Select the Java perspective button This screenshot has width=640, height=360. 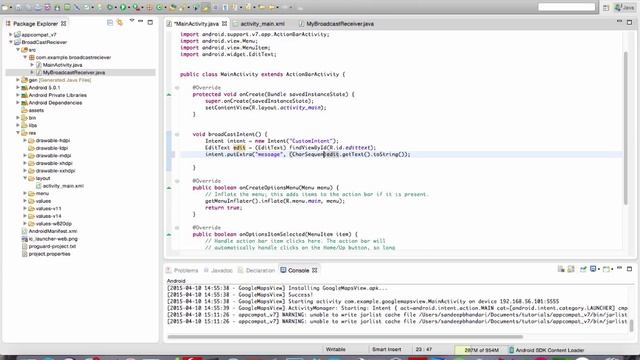pyautogui.click(x=625, y=8)
